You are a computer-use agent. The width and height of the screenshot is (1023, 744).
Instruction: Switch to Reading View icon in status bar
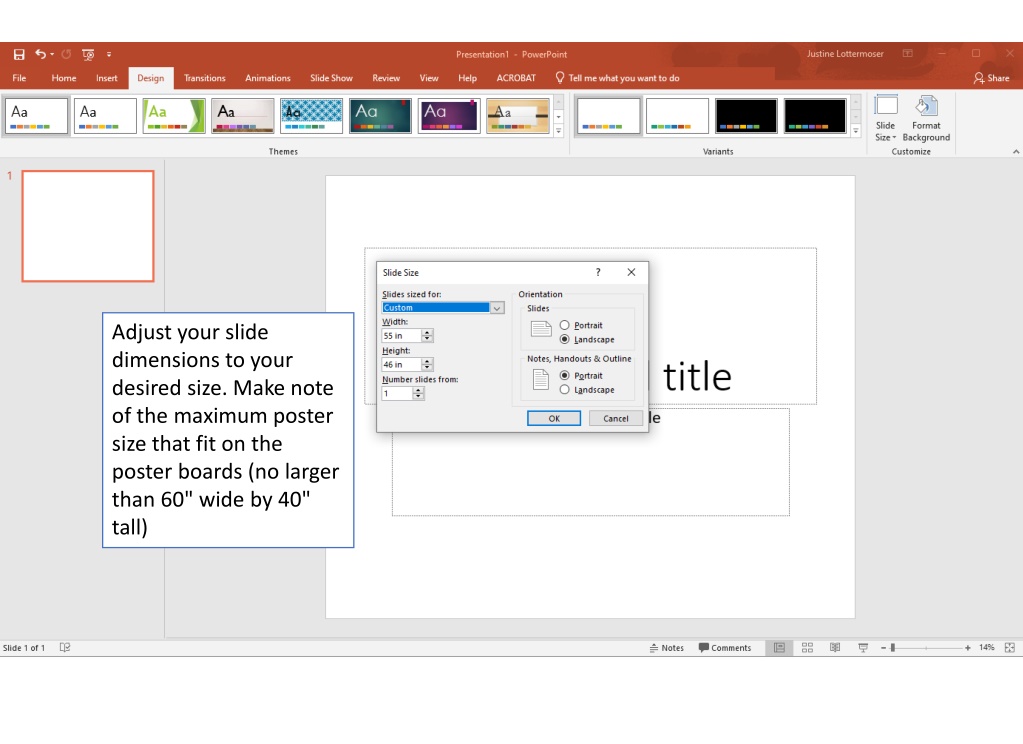pyautogui.click(x=835, y=647)
